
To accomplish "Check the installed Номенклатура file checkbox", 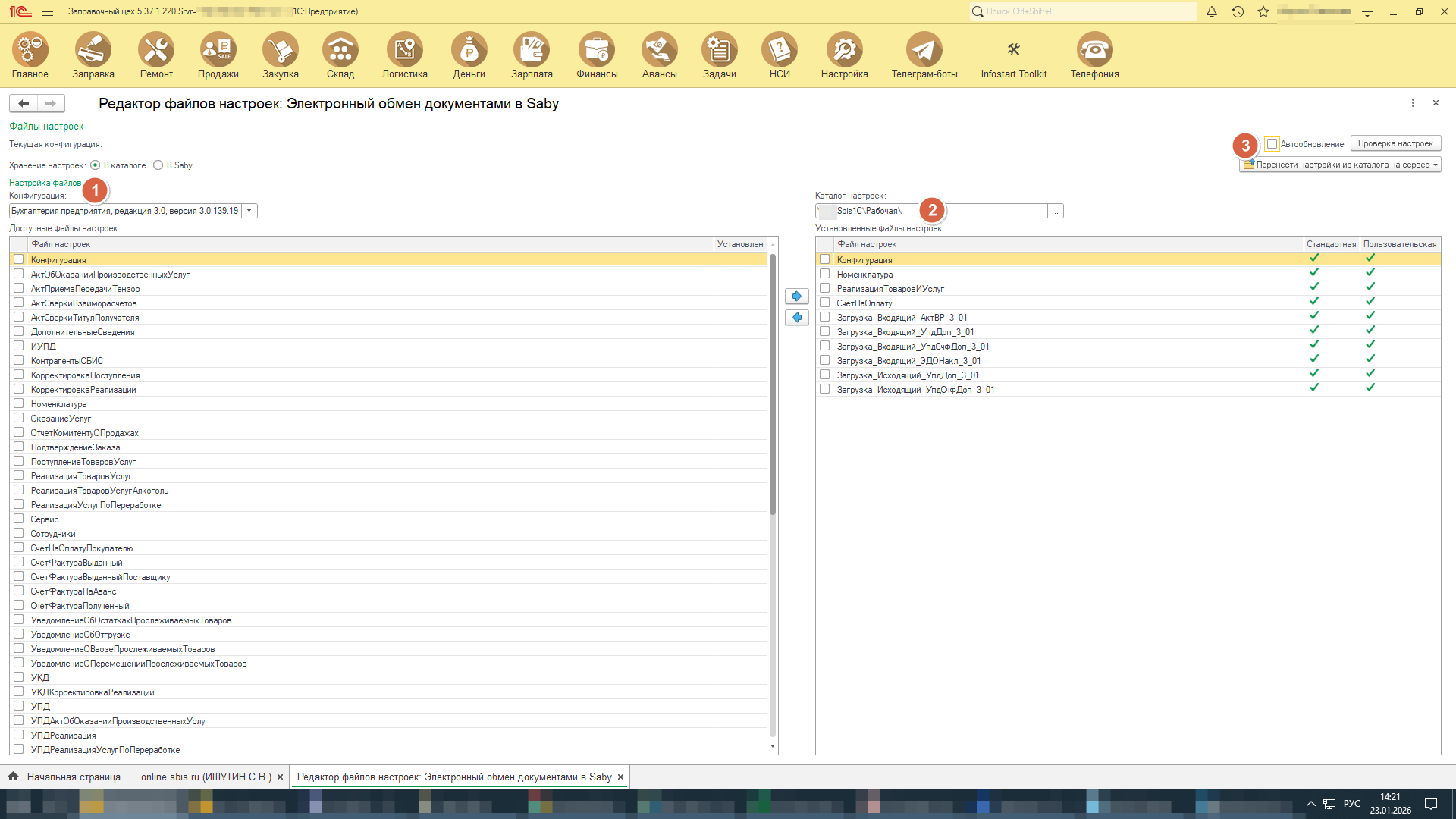I will pos(825,274).
